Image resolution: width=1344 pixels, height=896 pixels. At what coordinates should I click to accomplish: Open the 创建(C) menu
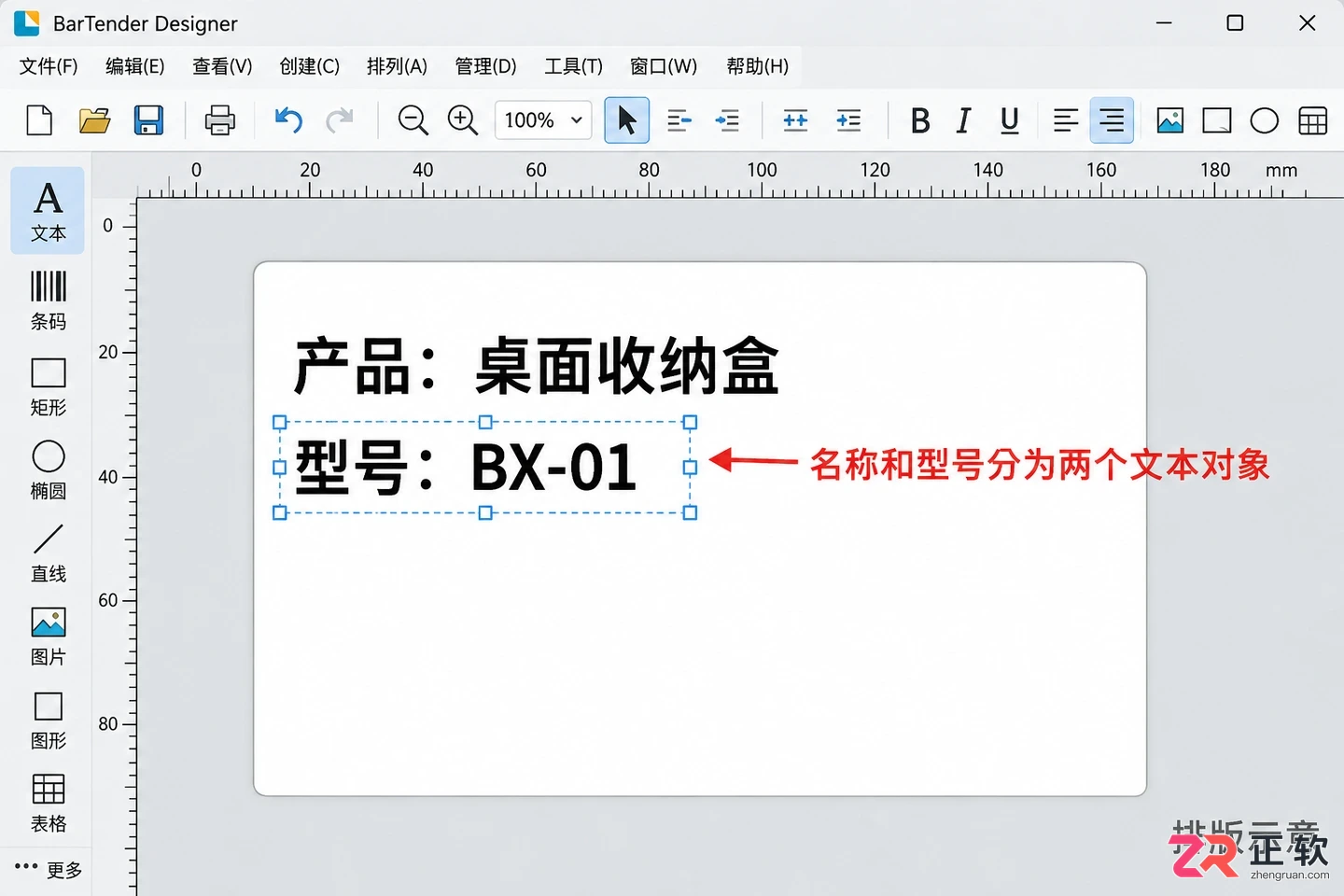click(x=310, y=66)
